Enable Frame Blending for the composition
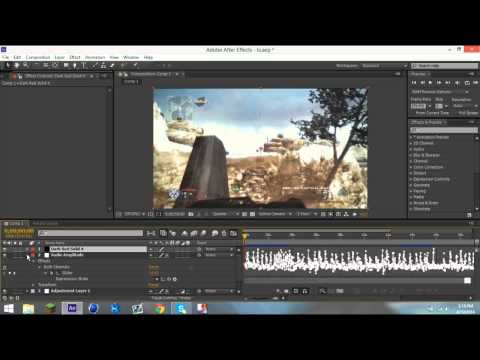The image size is (480, 360). pyautogui.click(x=194, y=233)
